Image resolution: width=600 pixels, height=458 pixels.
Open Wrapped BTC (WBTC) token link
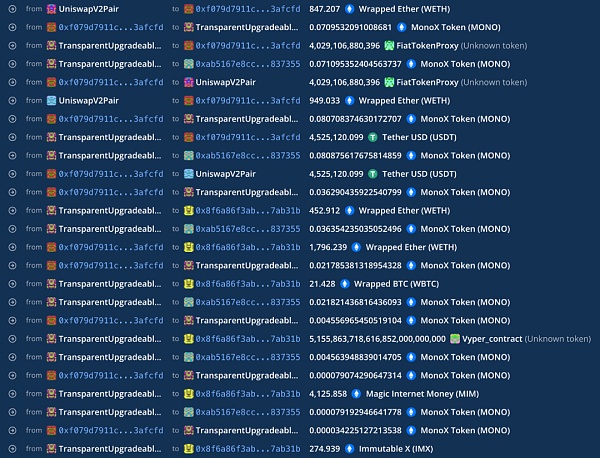click(x=396, y=284)
